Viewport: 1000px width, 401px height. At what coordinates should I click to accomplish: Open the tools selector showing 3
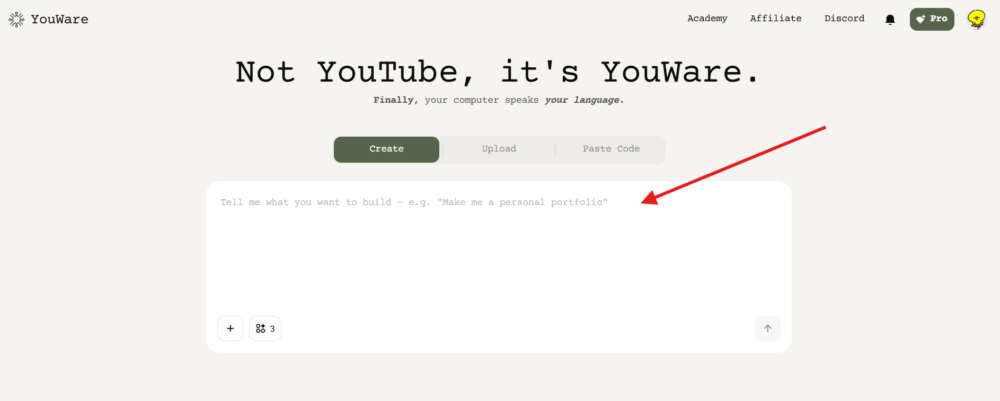point(265,328)
